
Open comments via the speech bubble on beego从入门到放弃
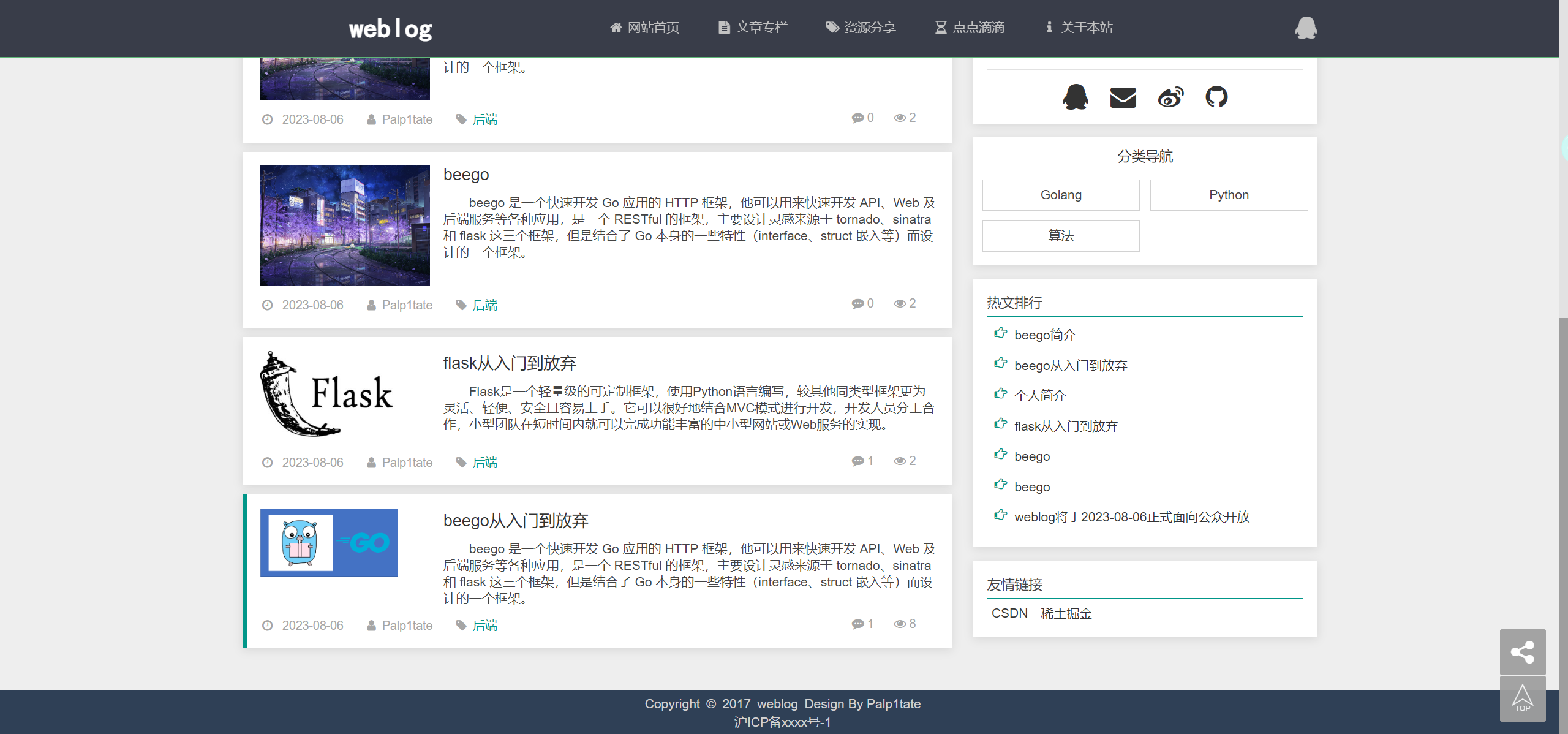click(x=858, y=624)
